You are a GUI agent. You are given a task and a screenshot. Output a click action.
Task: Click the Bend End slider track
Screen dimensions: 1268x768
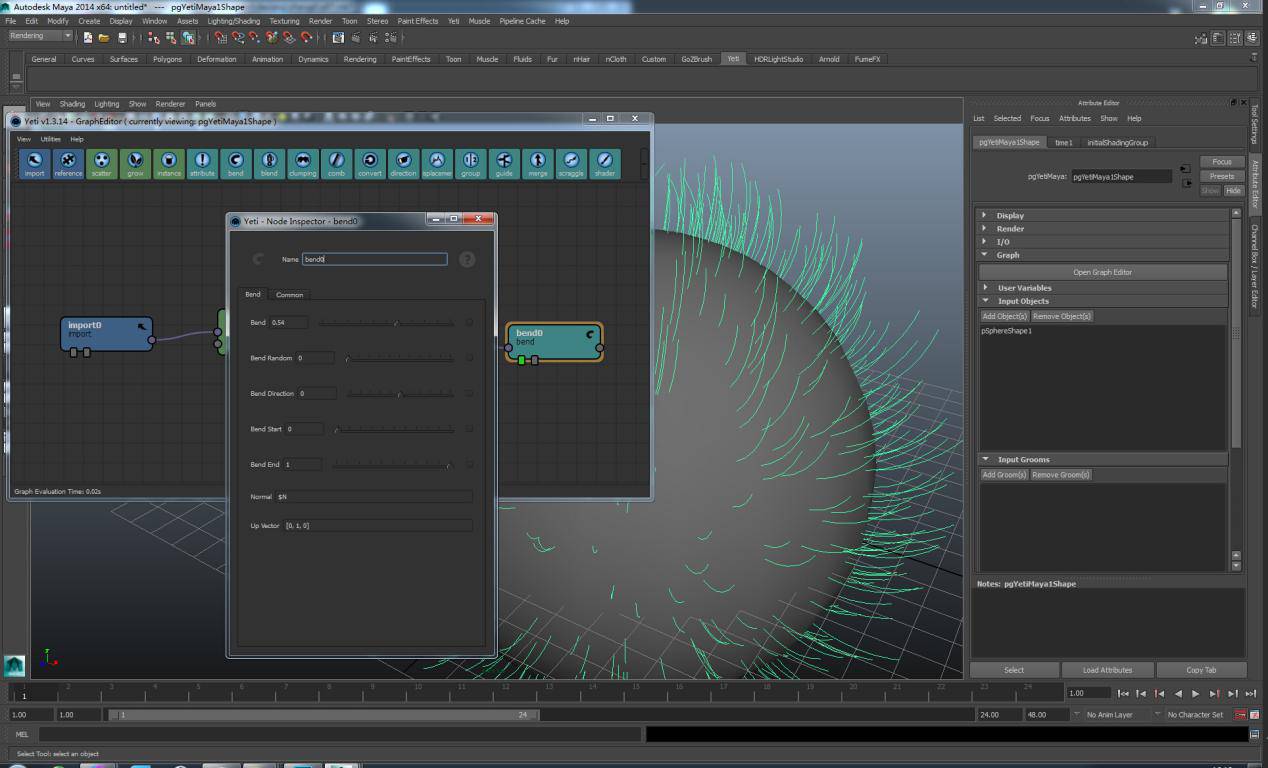[x=392, y=465]
